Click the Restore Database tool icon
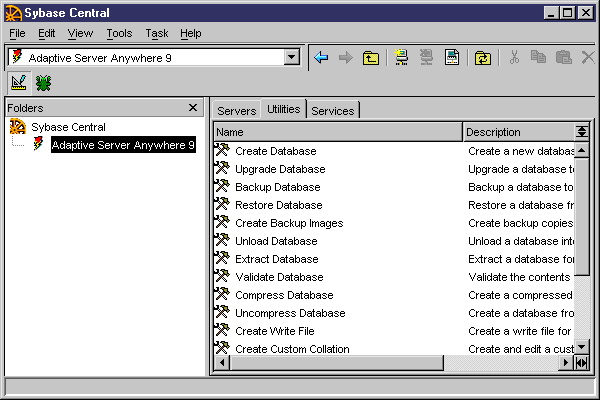 [x=222, y=204]
